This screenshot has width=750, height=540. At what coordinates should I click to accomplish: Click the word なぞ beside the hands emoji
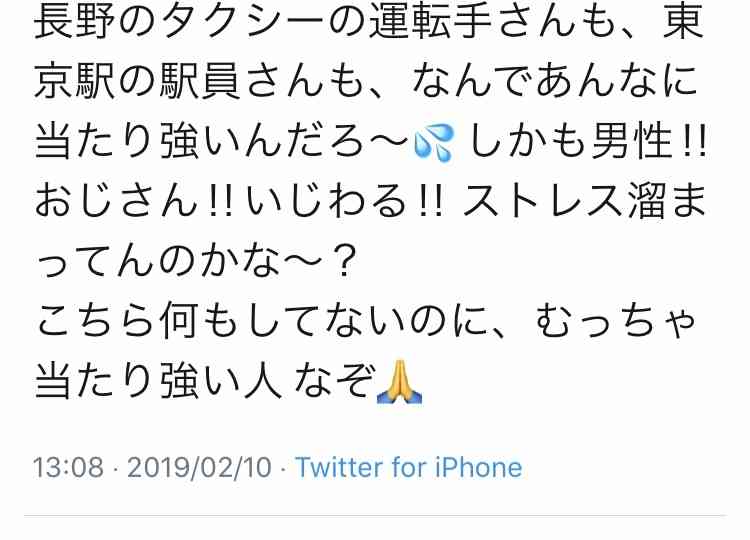[333, 381]
